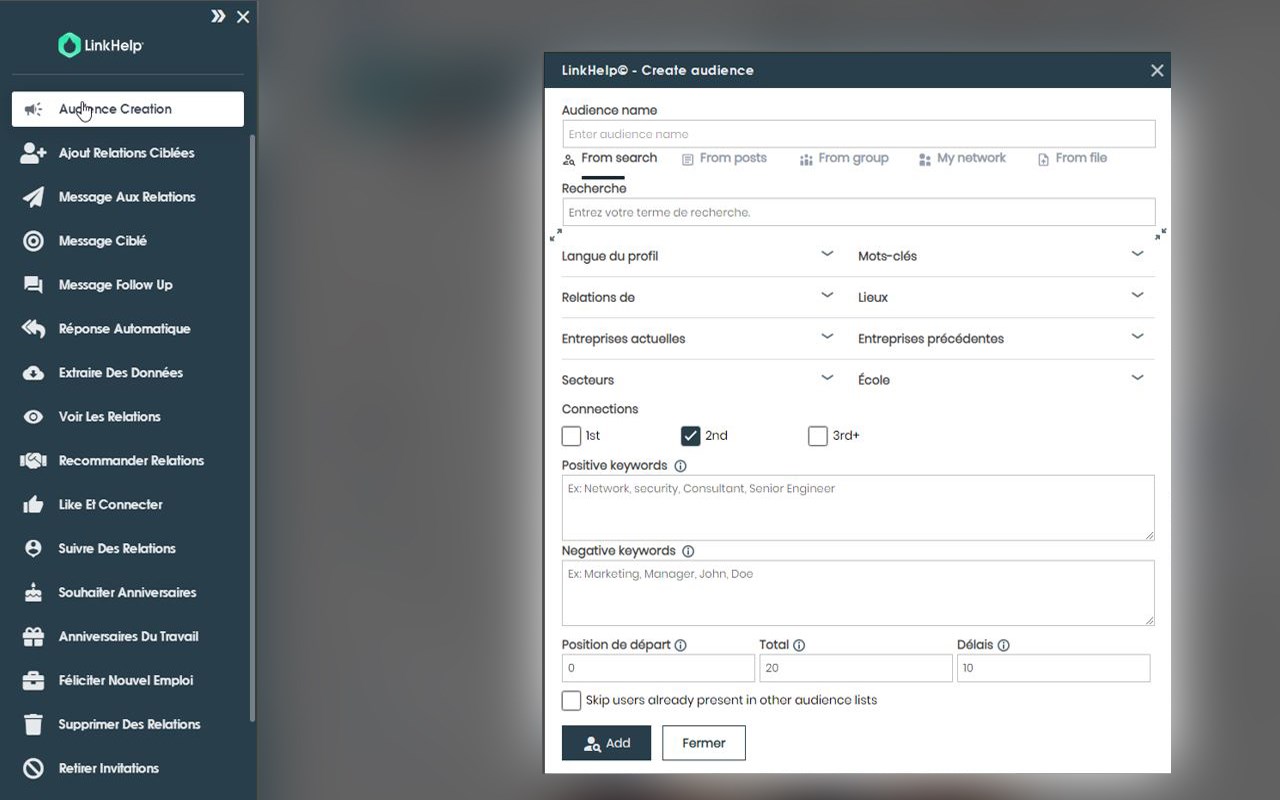Click the Position de départ info icon
Screen dimensions: 1280x800
[681, 646]
